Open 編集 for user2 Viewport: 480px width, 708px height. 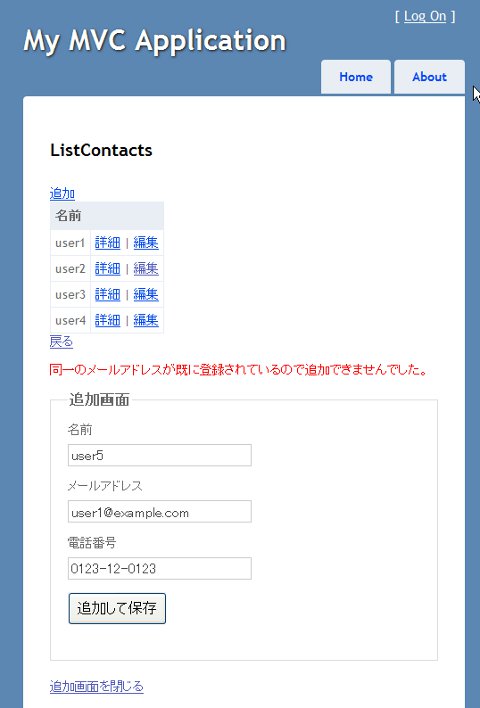coord(146,268)
